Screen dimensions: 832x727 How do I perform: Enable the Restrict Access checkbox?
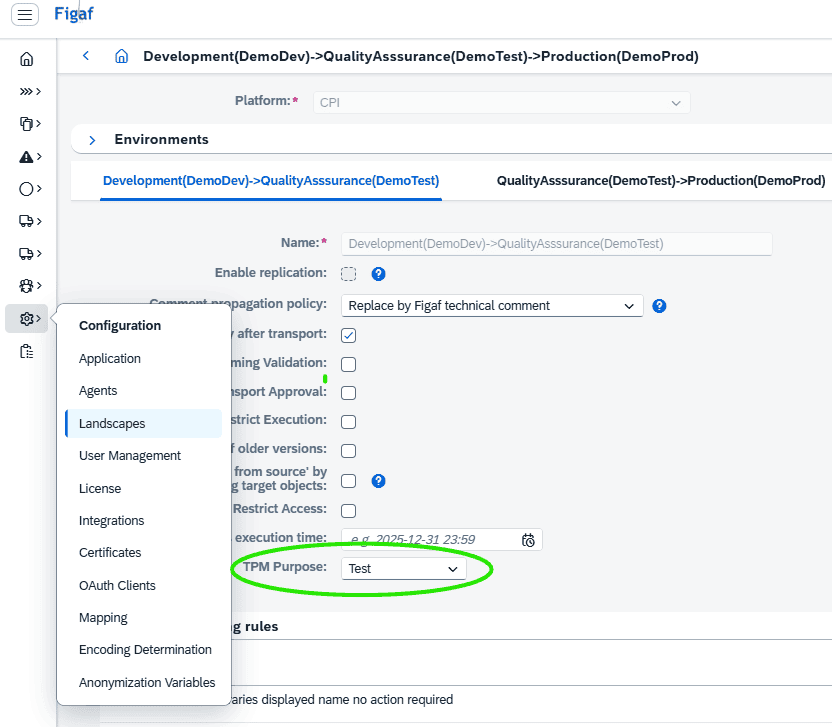point(349,510)
